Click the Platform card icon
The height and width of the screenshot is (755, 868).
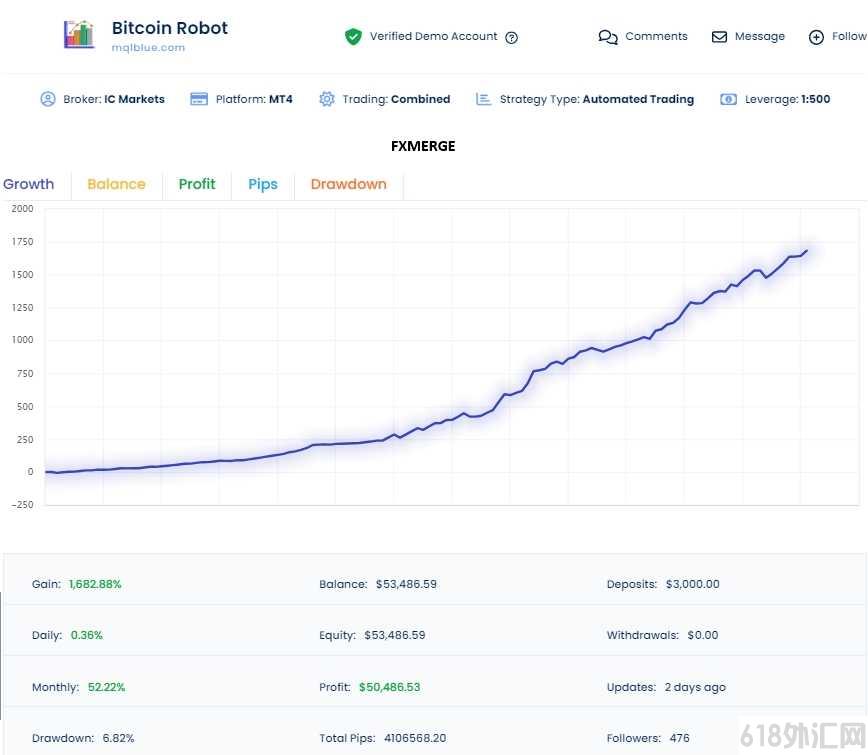[199, 99]
